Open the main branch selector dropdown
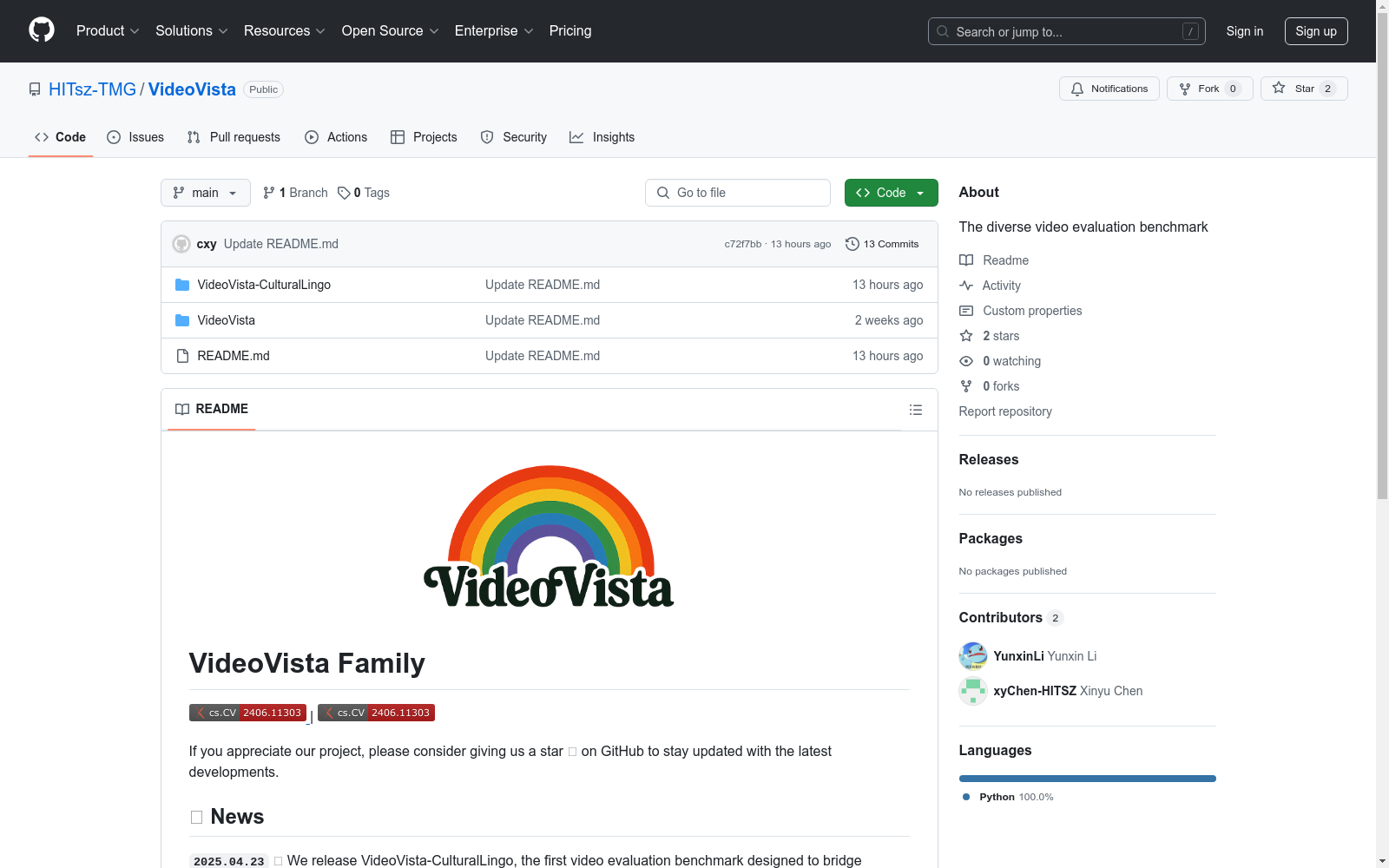The image size is (1389, 868). point(206,193)
